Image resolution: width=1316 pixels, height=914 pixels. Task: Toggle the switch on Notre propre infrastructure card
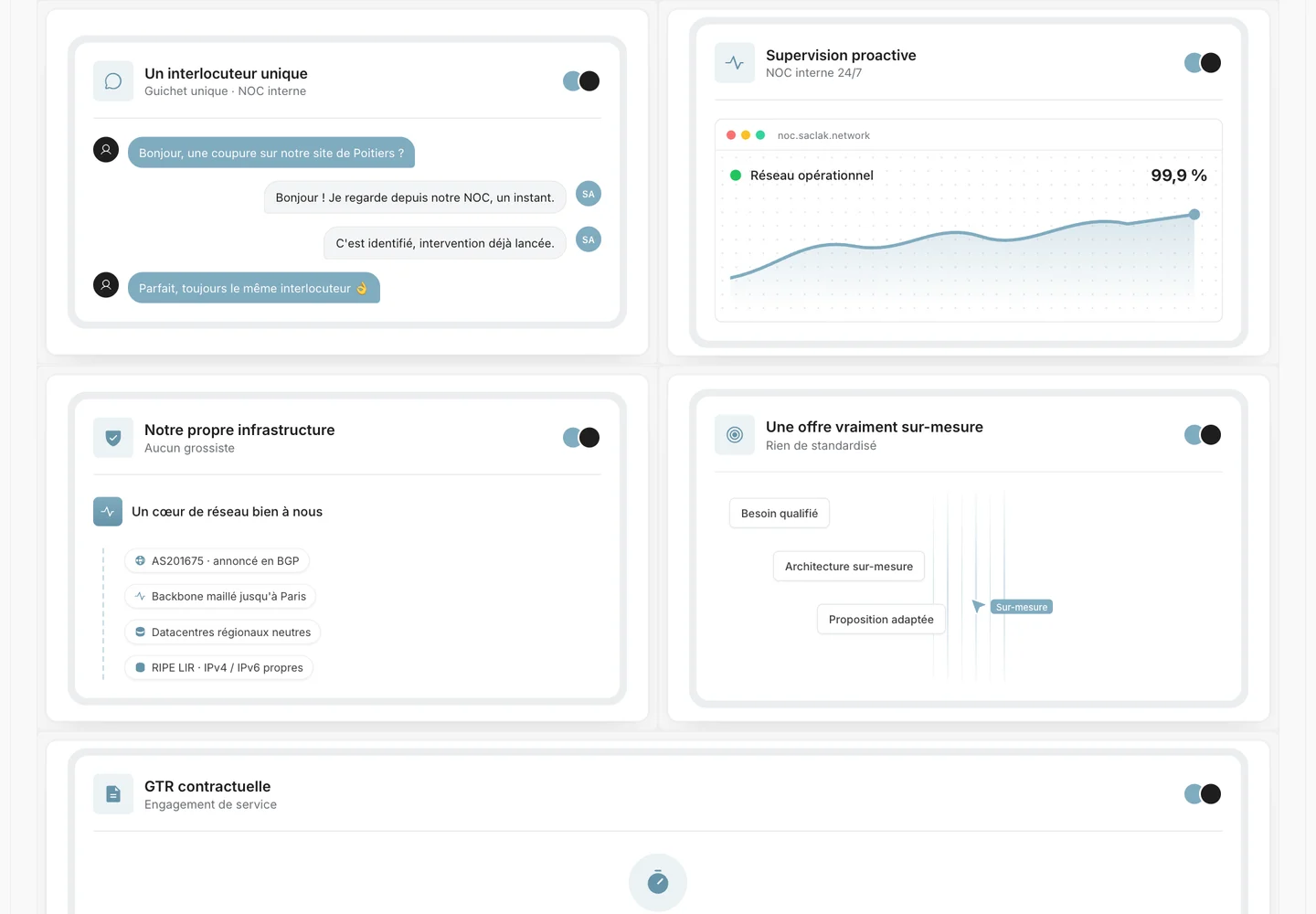tap(581, 438)
